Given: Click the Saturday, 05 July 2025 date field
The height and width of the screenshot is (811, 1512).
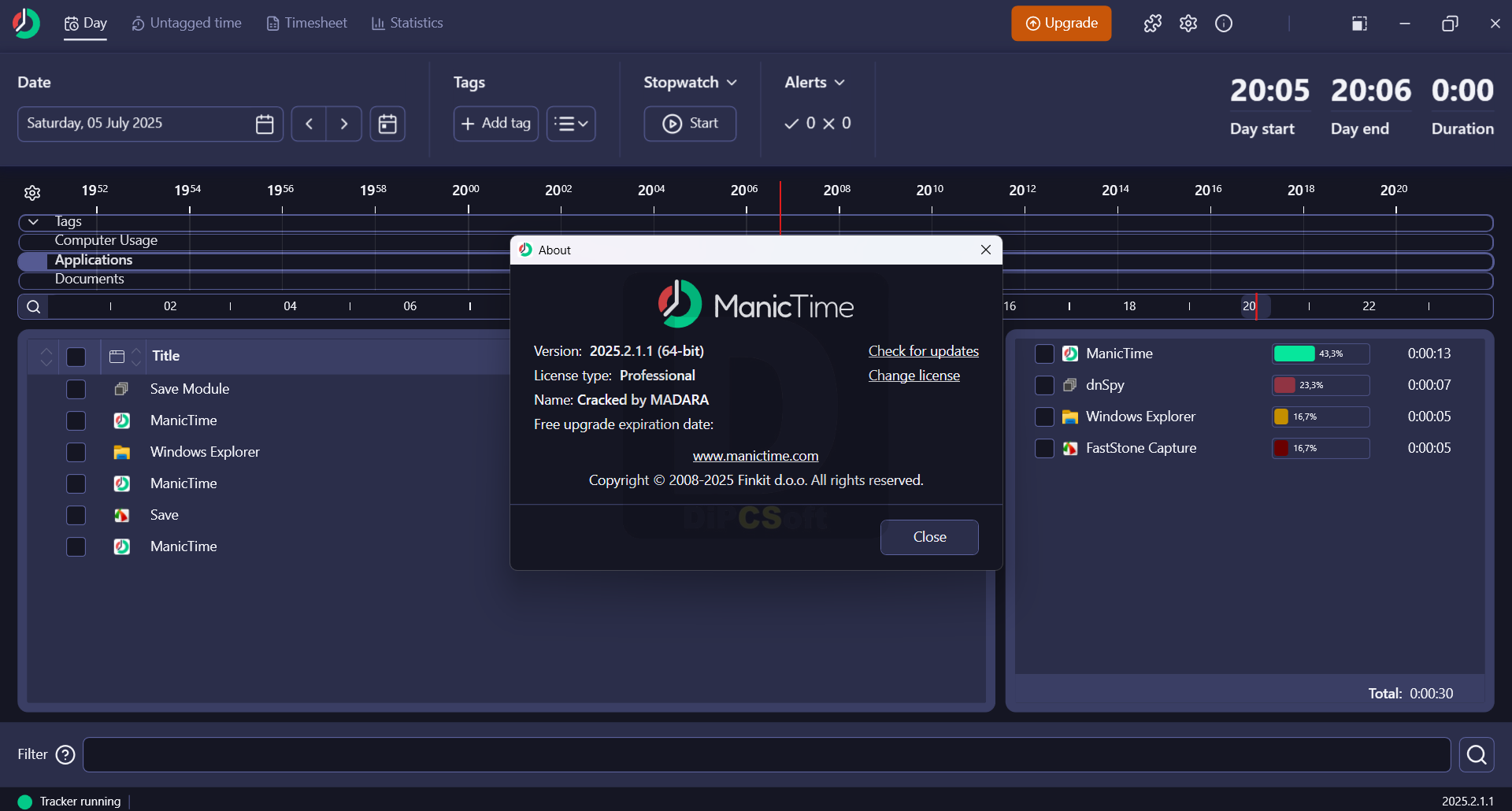Looking at the screenshot, I should pyautogui.click(x=150, y=124).
